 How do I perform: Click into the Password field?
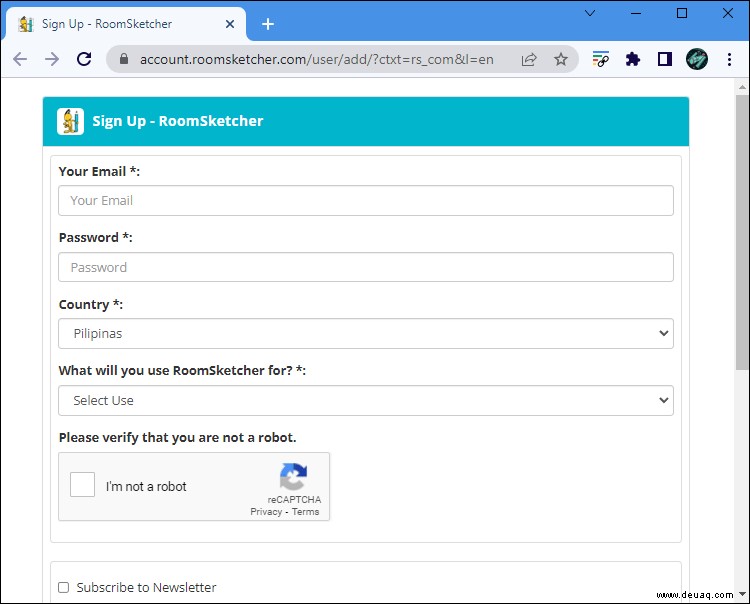[x=366, y=267]
